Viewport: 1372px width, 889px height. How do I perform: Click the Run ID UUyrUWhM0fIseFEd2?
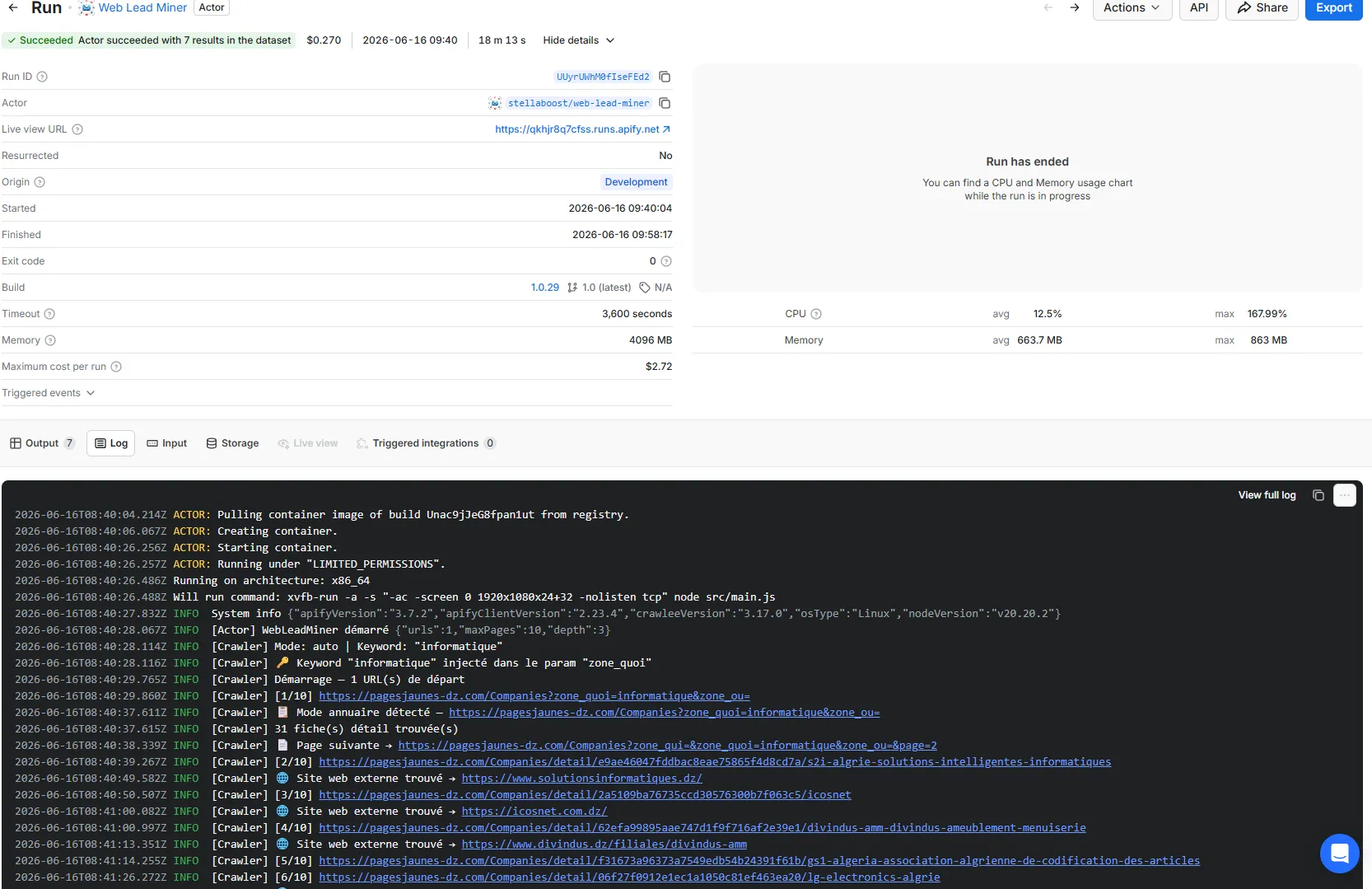point(603,77)
